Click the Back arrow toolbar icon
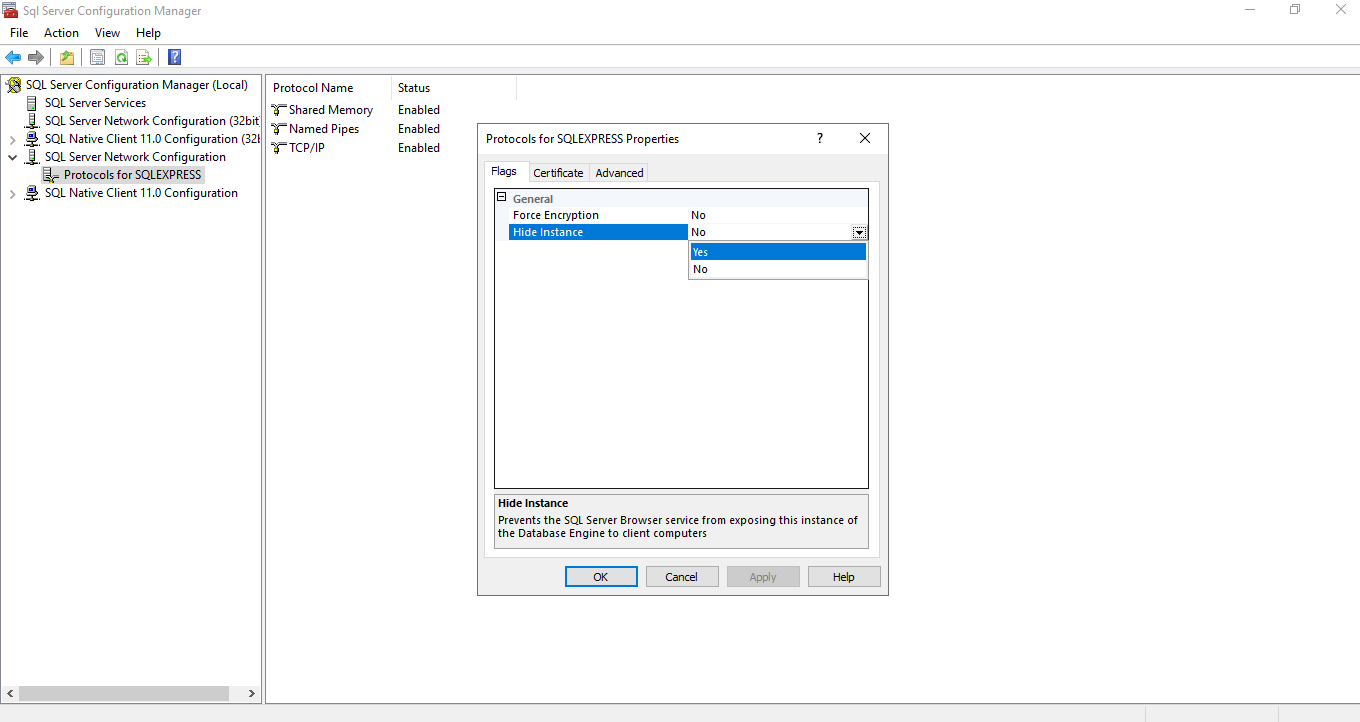The width and height of the screenshot is (1360, 722). pyautogui.click(x=13, y=57)
